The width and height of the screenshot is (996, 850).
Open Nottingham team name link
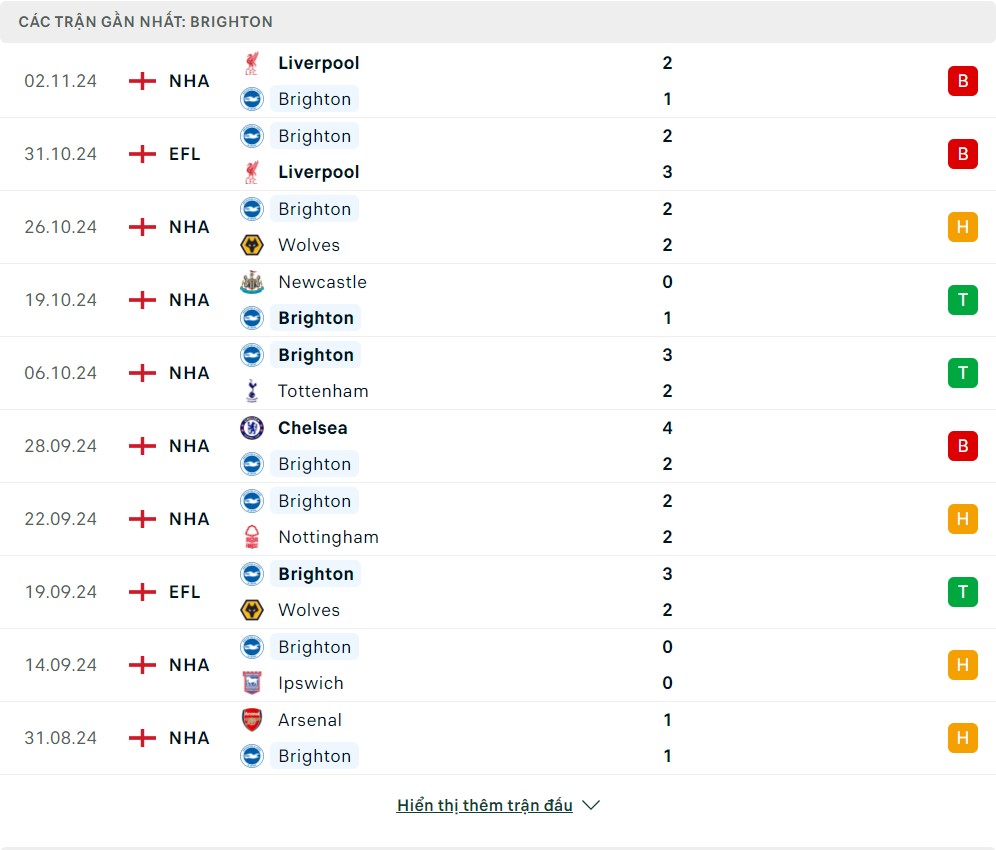tap(328, 537)
